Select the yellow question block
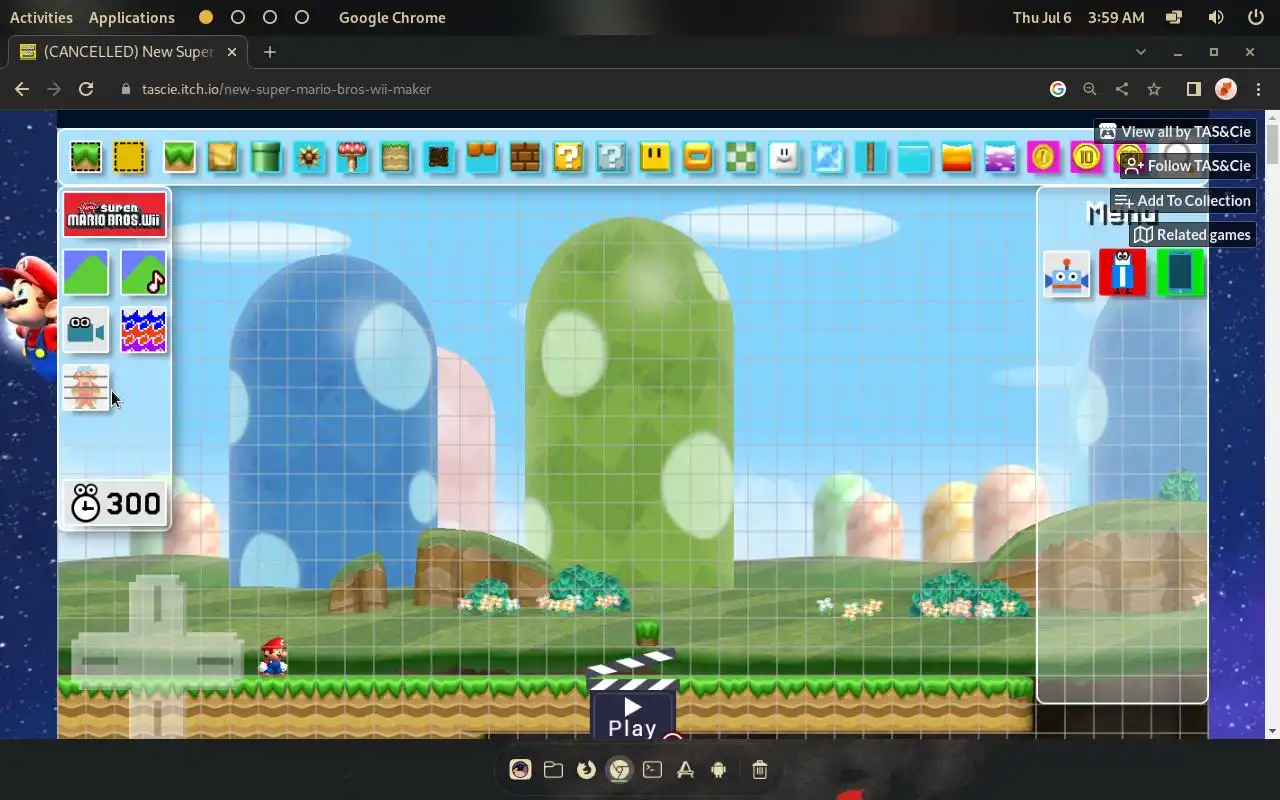The image size is (1280, 800). pos(568,157)
